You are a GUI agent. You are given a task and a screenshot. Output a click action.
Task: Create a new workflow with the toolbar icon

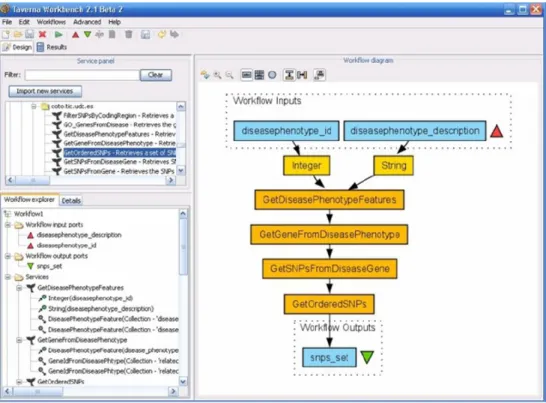click(x=6, y=34)
